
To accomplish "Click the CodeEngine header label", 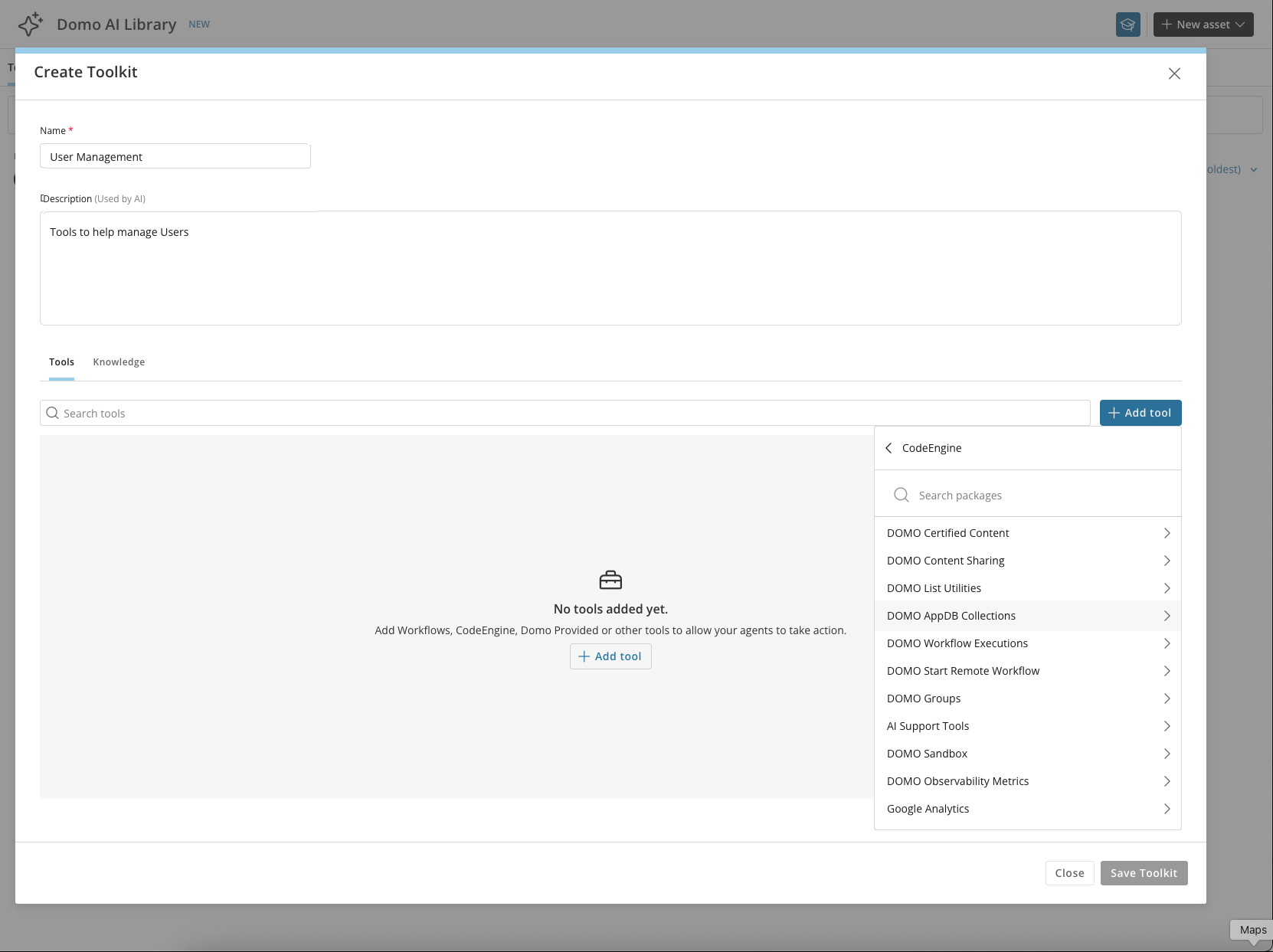I will pyautogui.click(x=931, y=448).
